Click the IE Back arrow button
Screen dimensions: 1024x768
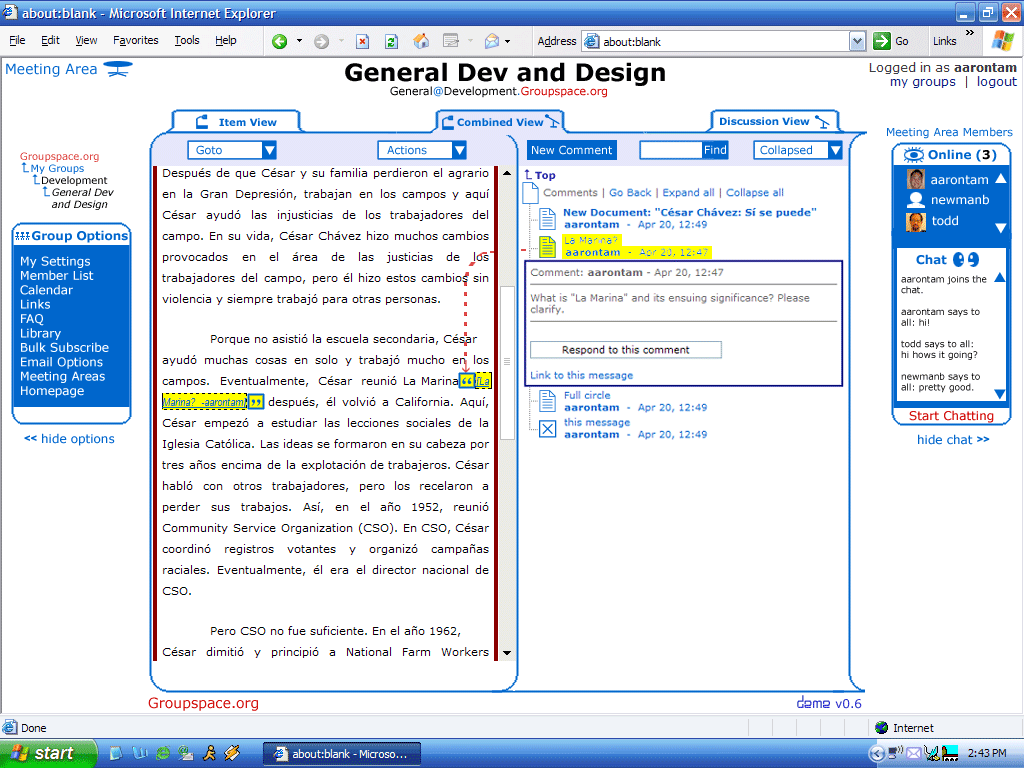279,41
